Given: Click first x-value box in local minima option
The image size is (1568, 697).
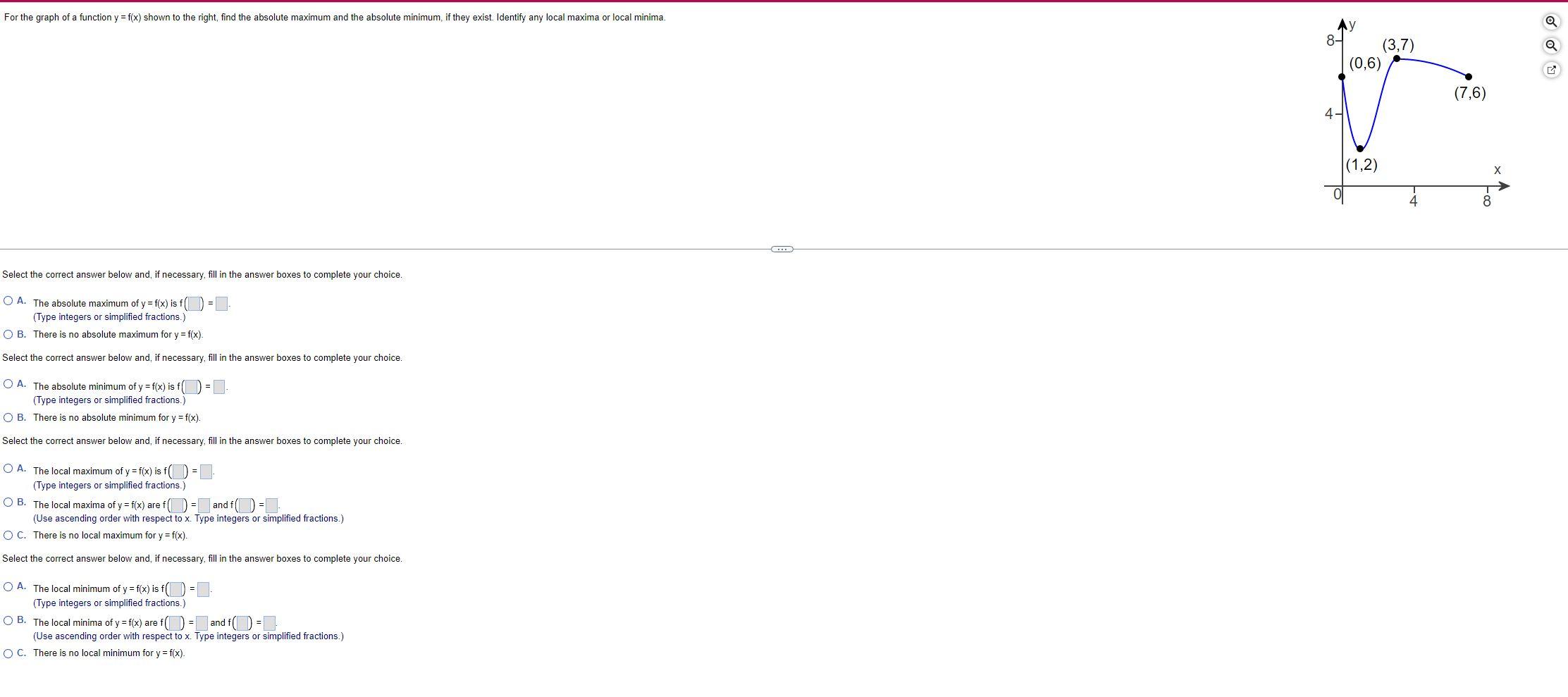Looking at the screenshot, I should 174,623.
